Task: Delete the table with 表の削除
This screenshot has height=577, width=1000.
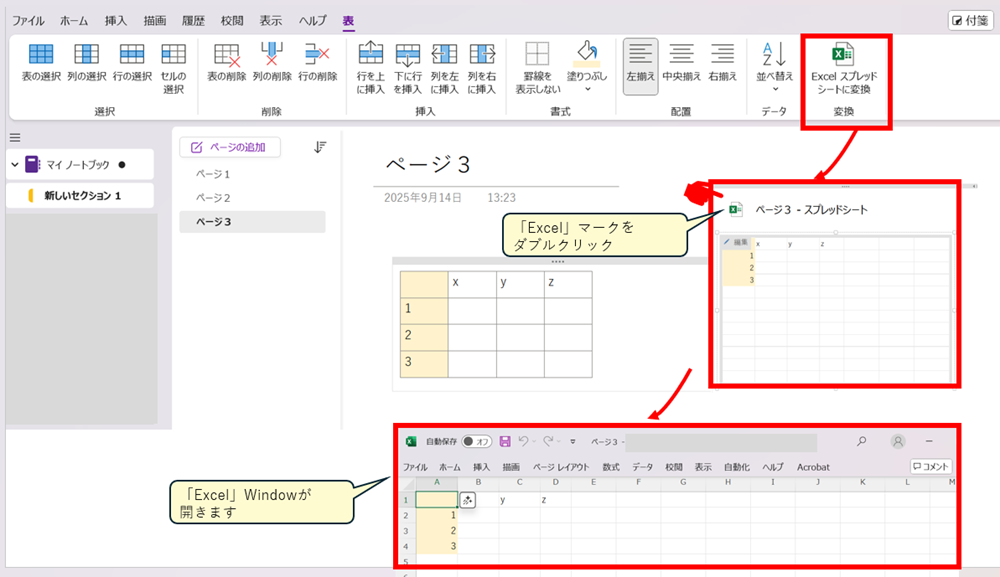Action: click(x=227, y=54)
